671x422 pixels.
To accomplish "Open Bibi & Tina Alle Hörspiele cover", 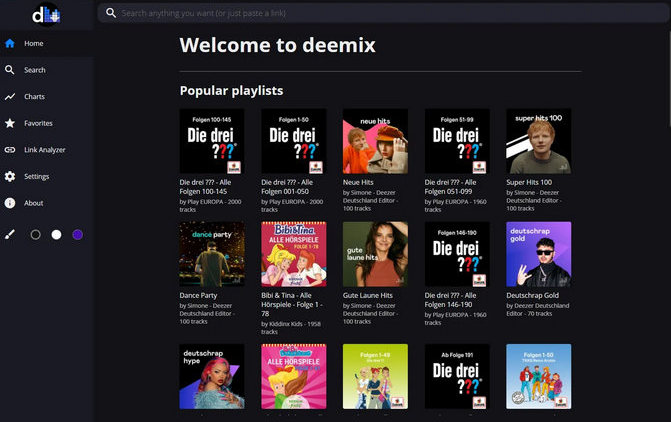I will [293, 254].
